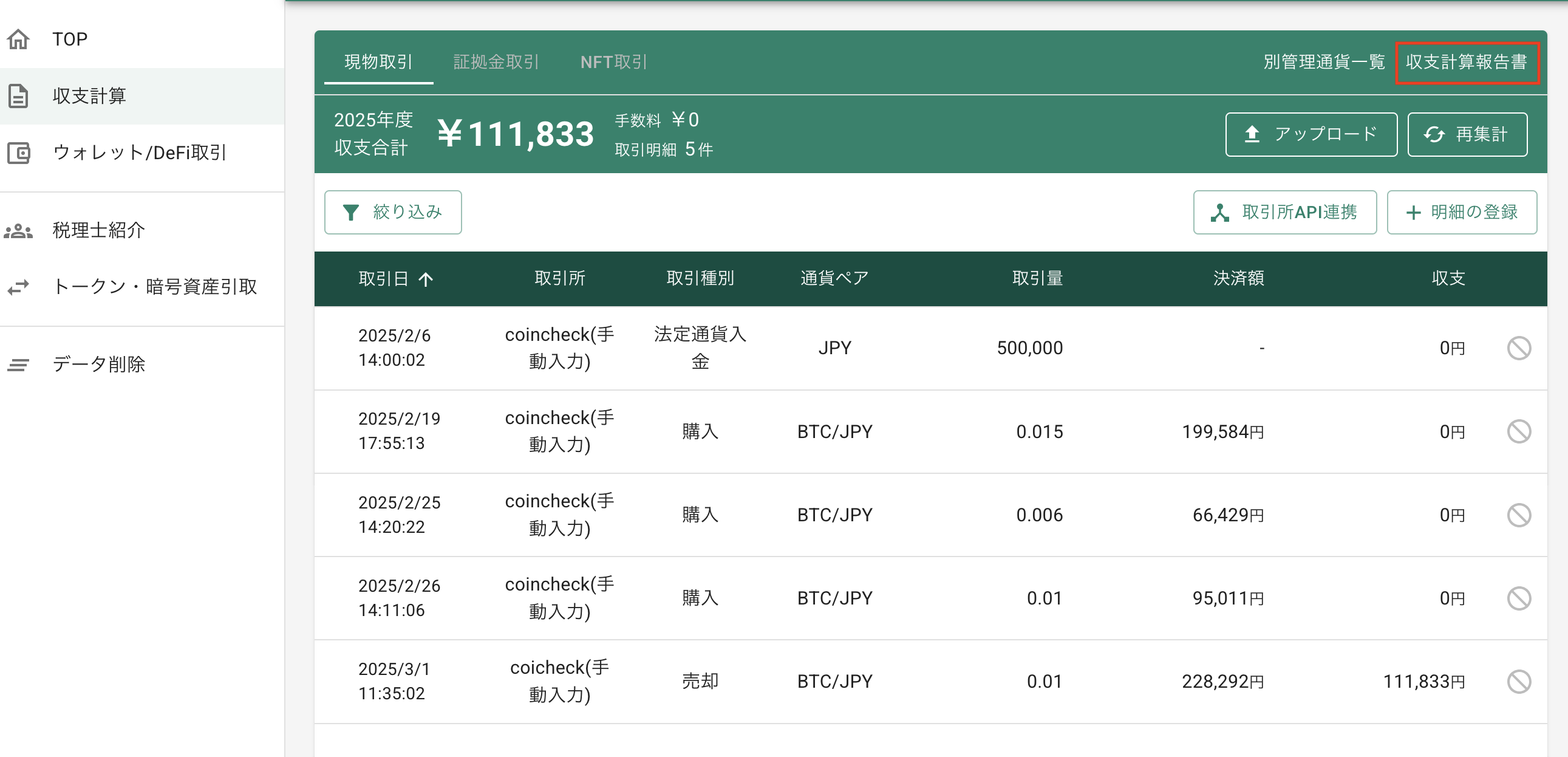Click the 再集計 button
Image resolution: width=1568 pixels, height=757 pixels.
pyautogui.click(x=1467, y=134)
